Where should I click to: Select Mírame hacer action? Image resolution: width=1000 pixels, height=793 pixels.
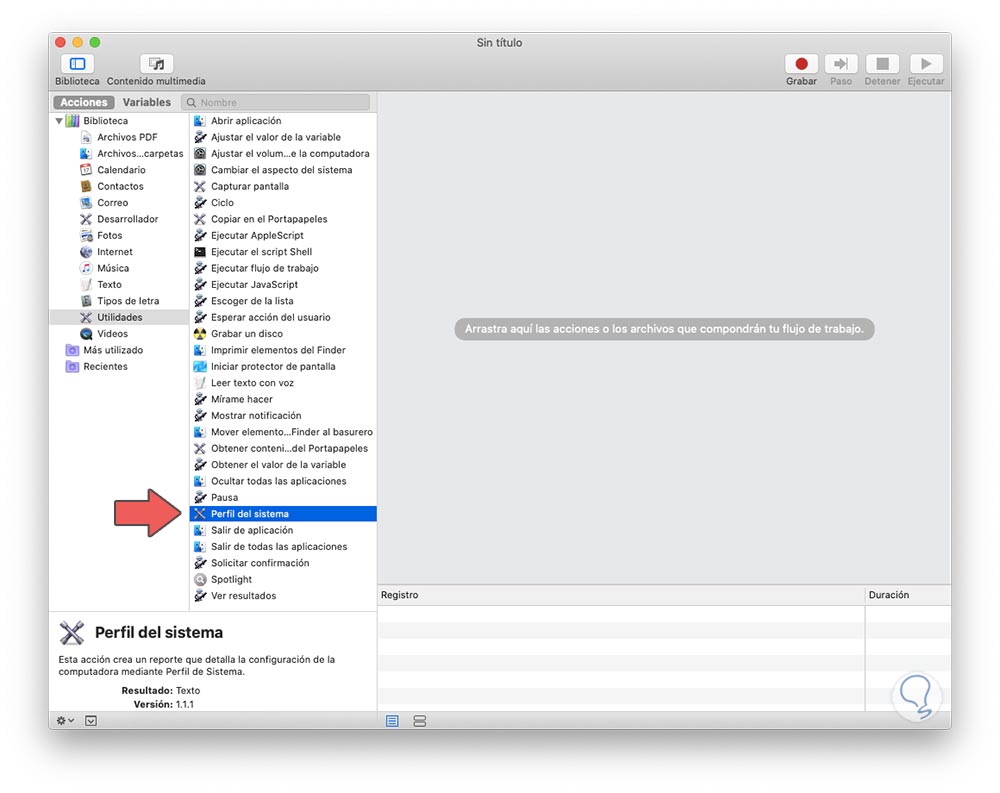283,399
